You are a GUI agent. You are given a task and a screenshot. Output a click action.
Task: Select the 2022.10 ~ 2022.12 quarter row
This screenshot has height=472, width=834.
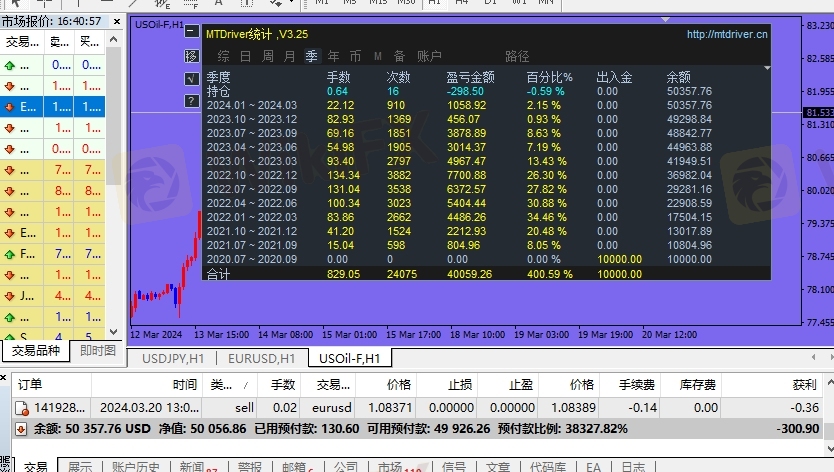(486, 175)
